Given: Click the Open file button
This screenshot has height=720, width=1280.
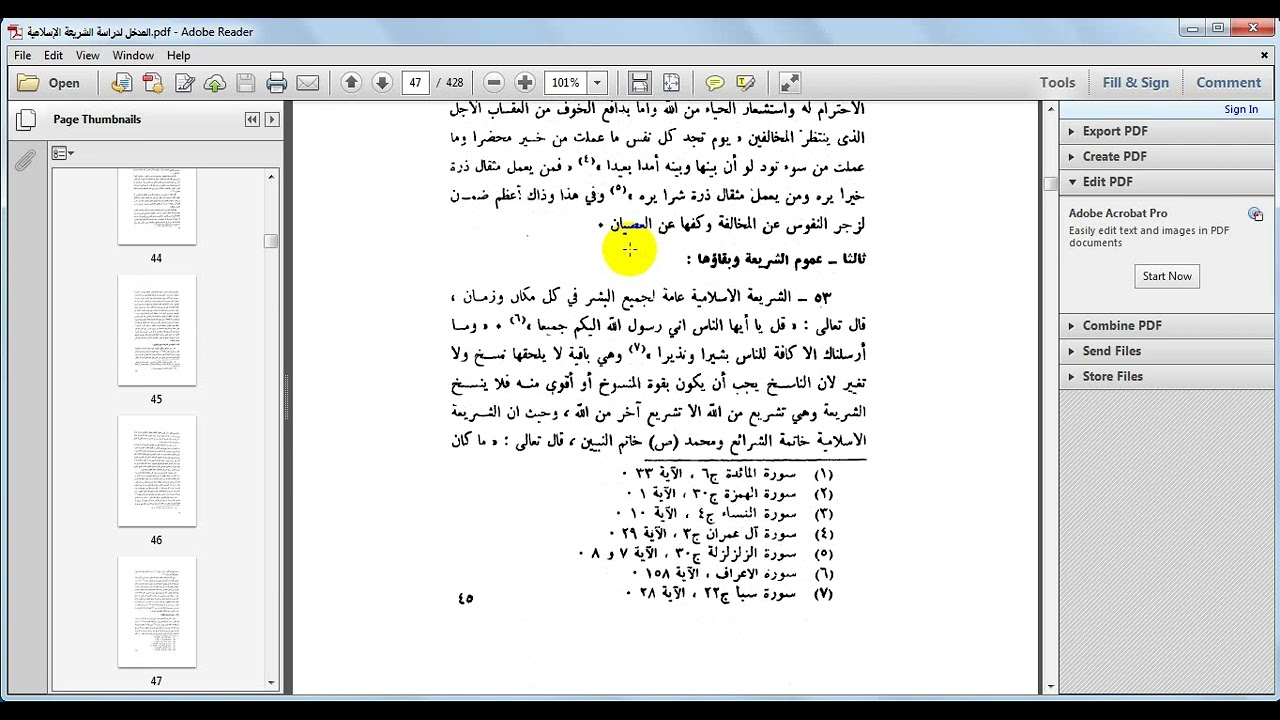Looking at the screenshot, I should pos(48,83).
